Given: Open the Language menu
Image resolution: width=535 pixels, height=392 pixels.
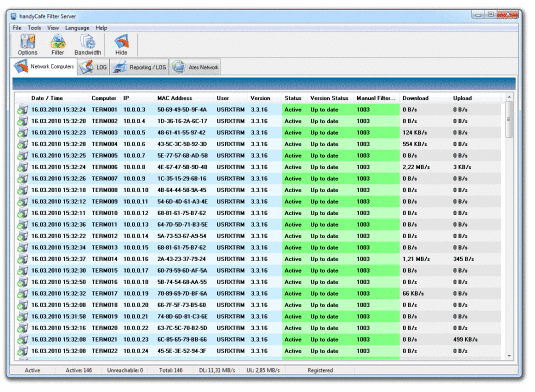Looking at the screenshot, I should click(x=77, y=28).
